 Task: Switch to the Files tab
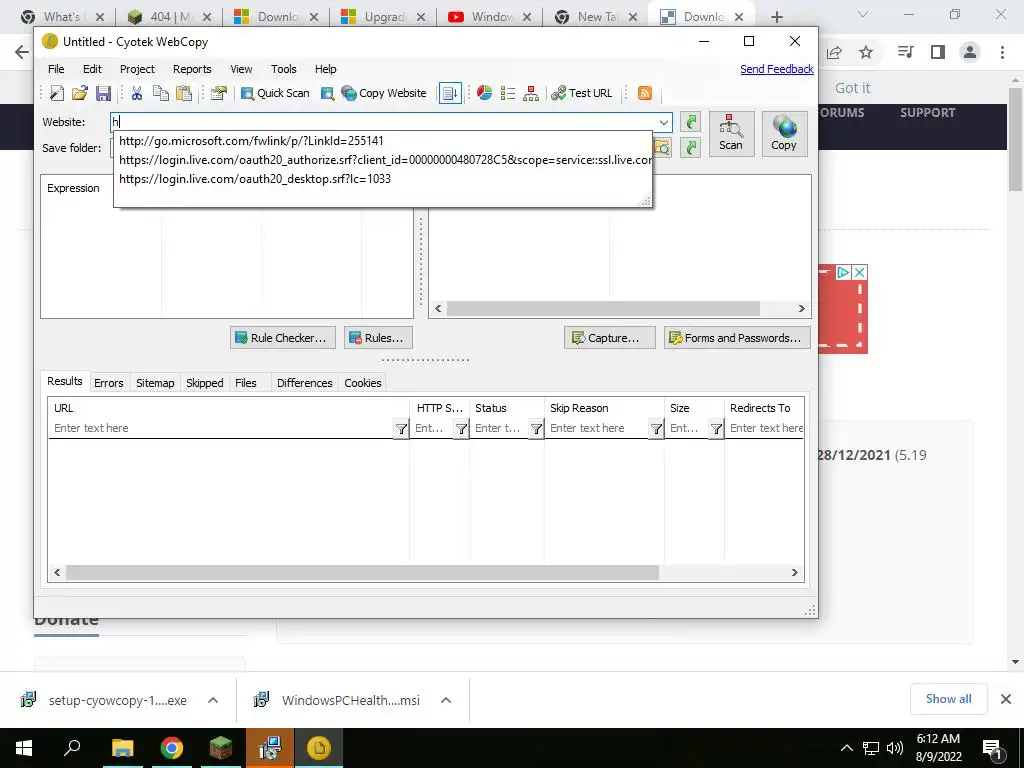(246, 383)
